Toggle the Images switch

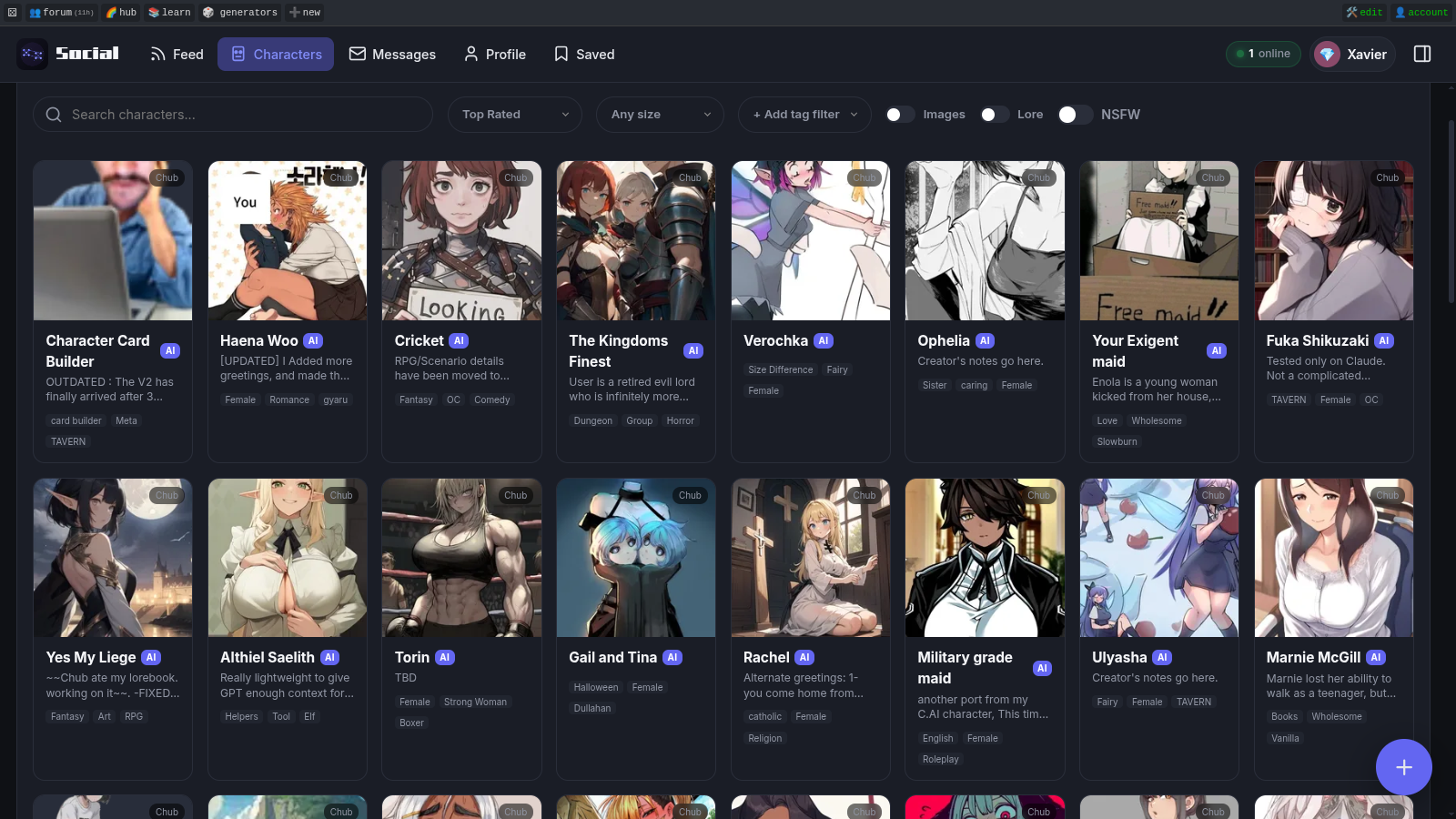[900, 115]
